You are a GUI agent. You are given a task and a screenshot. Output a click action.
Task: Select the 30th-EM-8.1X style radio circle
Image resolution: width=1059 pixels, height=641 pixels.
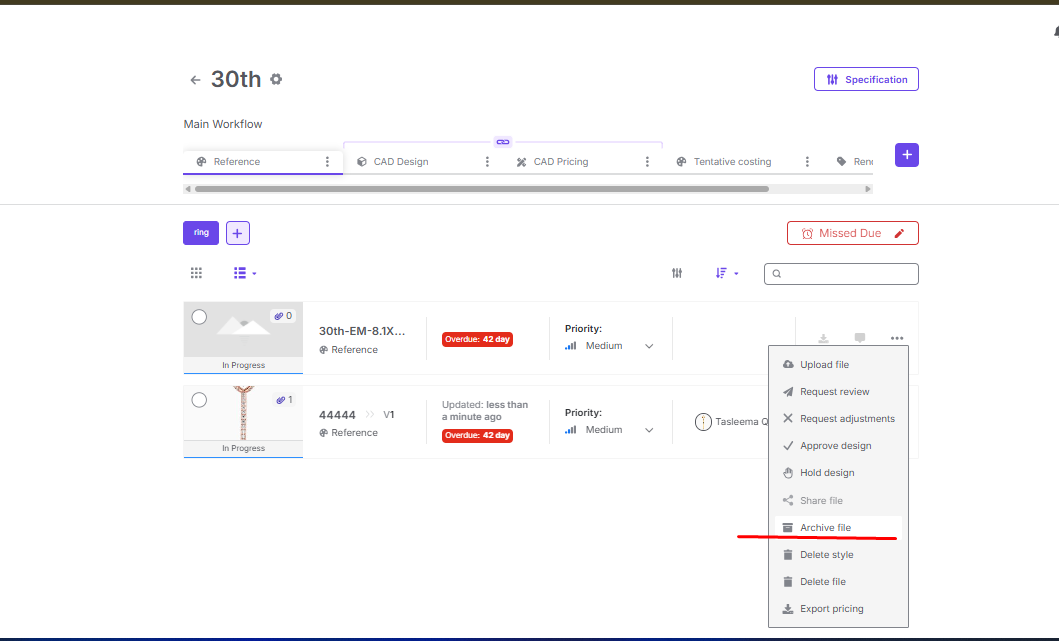199,317
